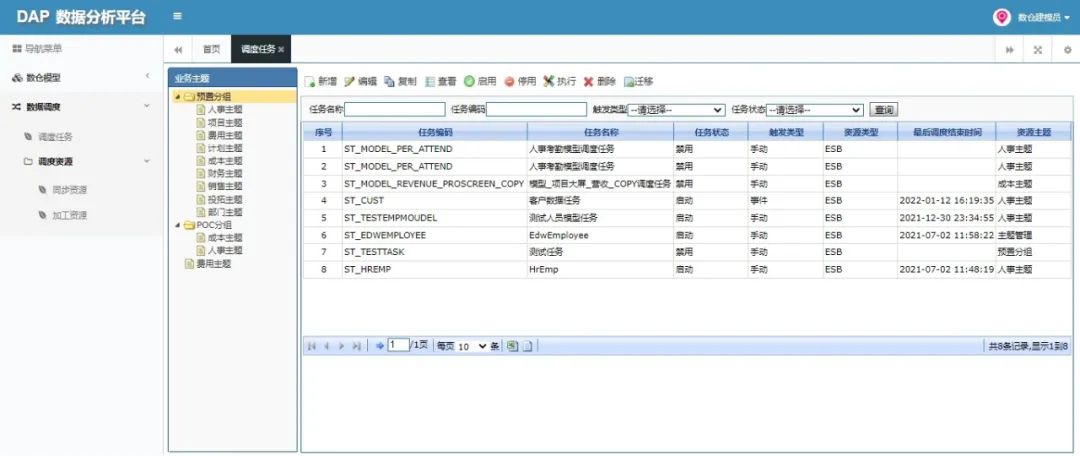Click the 迁移 (migrate) toolbar icon

[x=629, y=81]
